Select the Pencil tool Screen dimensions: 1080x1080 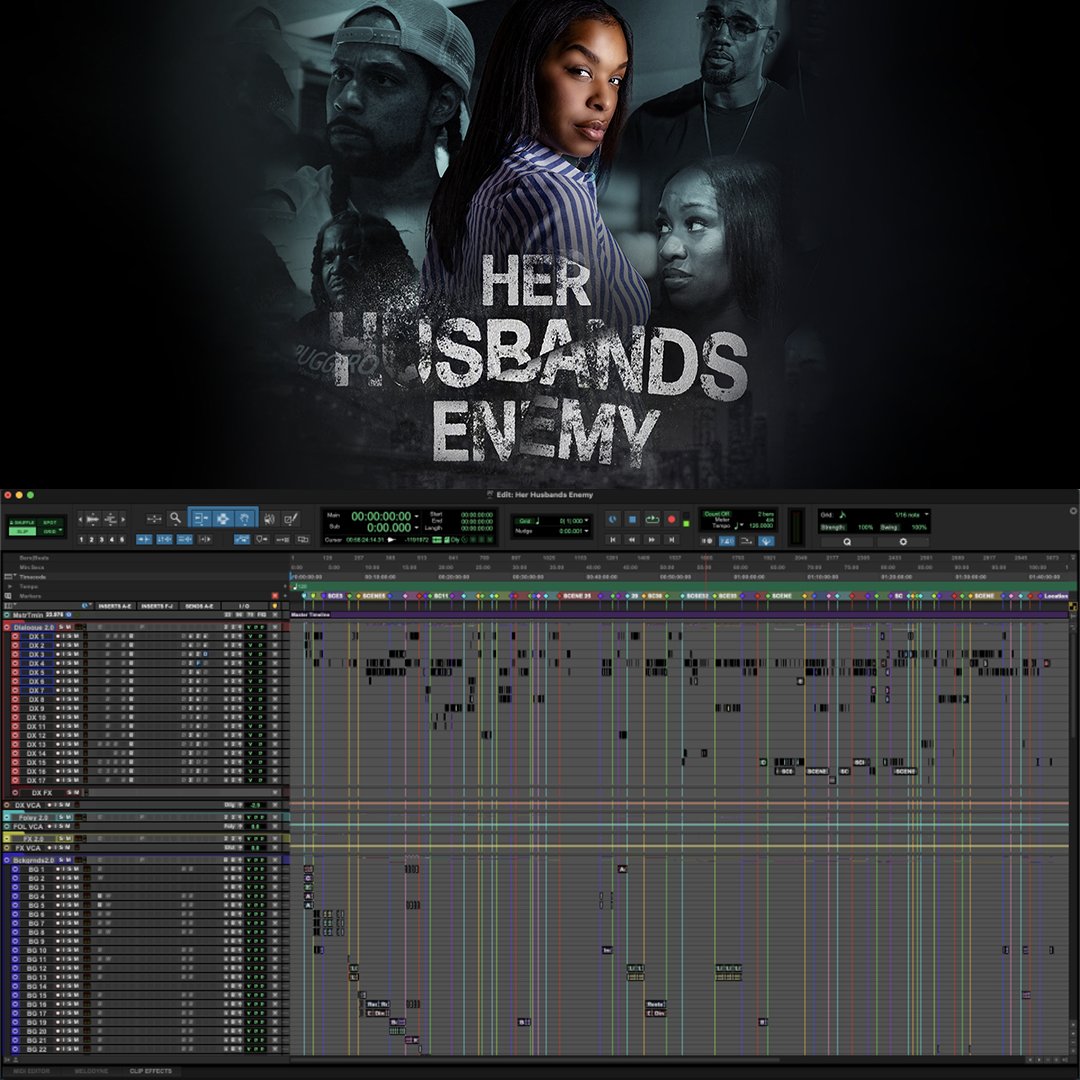click(x=291, y=518)
